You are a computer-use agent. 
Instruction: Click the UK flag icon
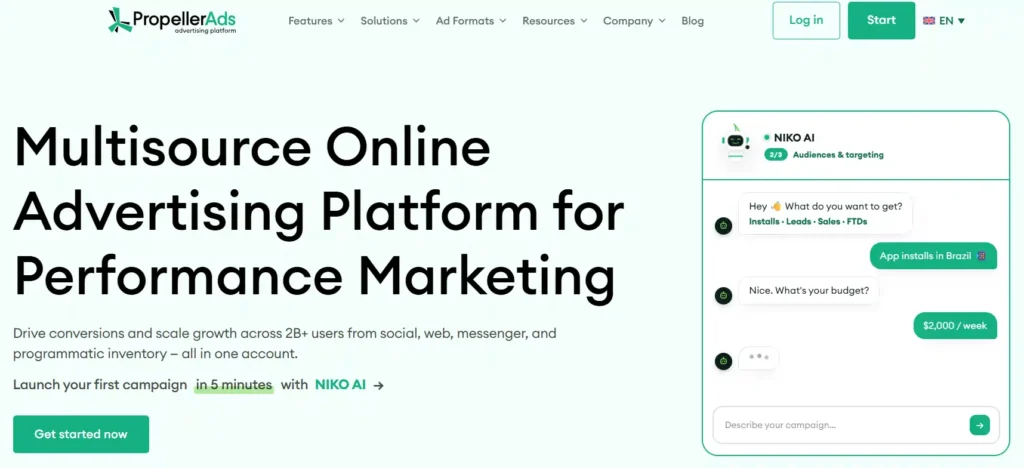click(929, 21)
